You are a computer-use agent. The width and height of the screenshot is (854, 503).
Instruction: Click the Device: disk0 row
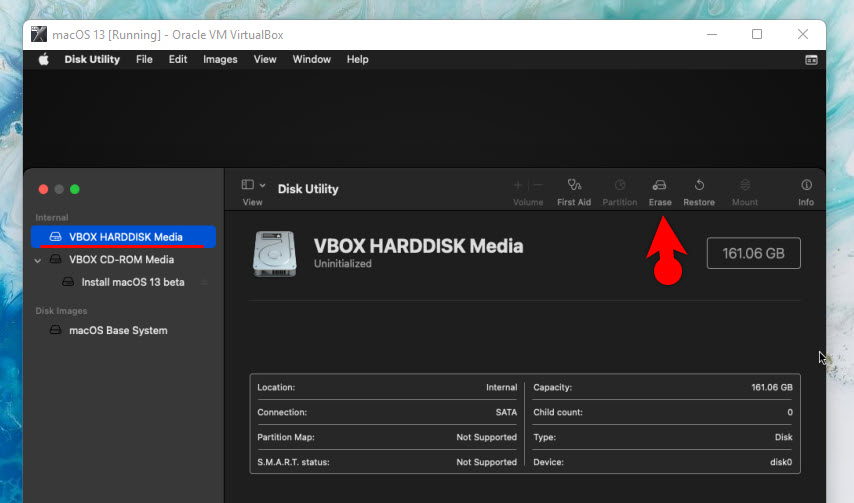click(663, 462)
